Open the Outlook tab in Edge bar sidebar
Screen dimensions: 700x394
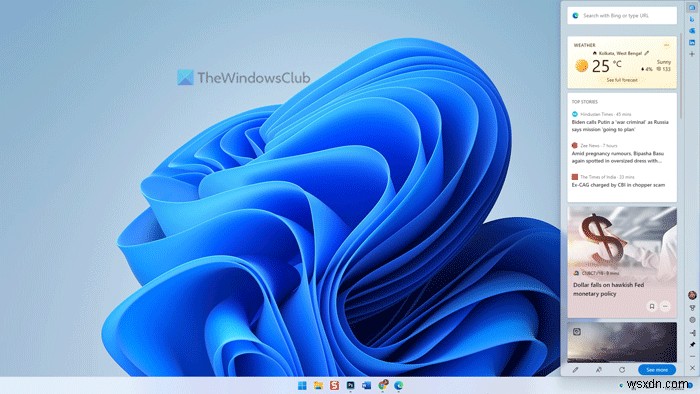pyautogui.click(x=692, y=31)
